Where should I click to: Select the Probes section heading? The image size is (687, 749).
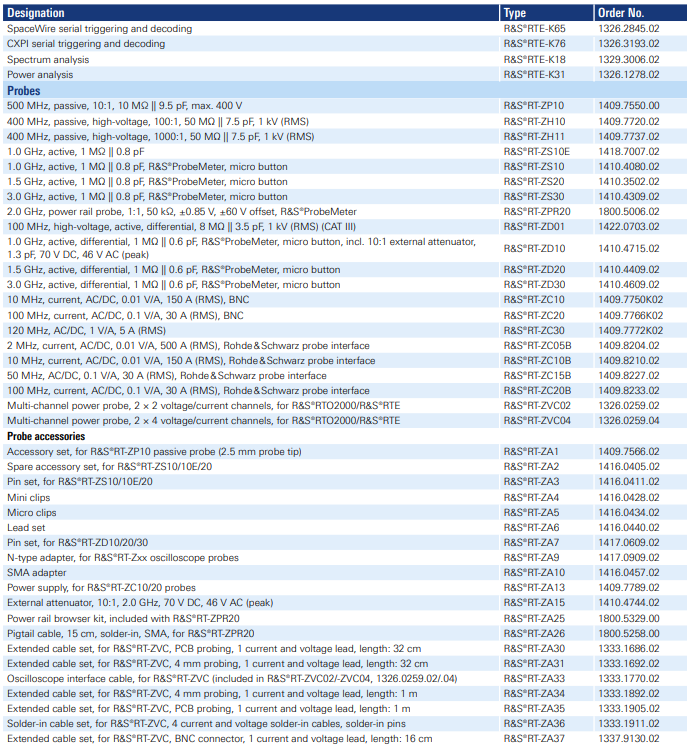coord(23,91)
